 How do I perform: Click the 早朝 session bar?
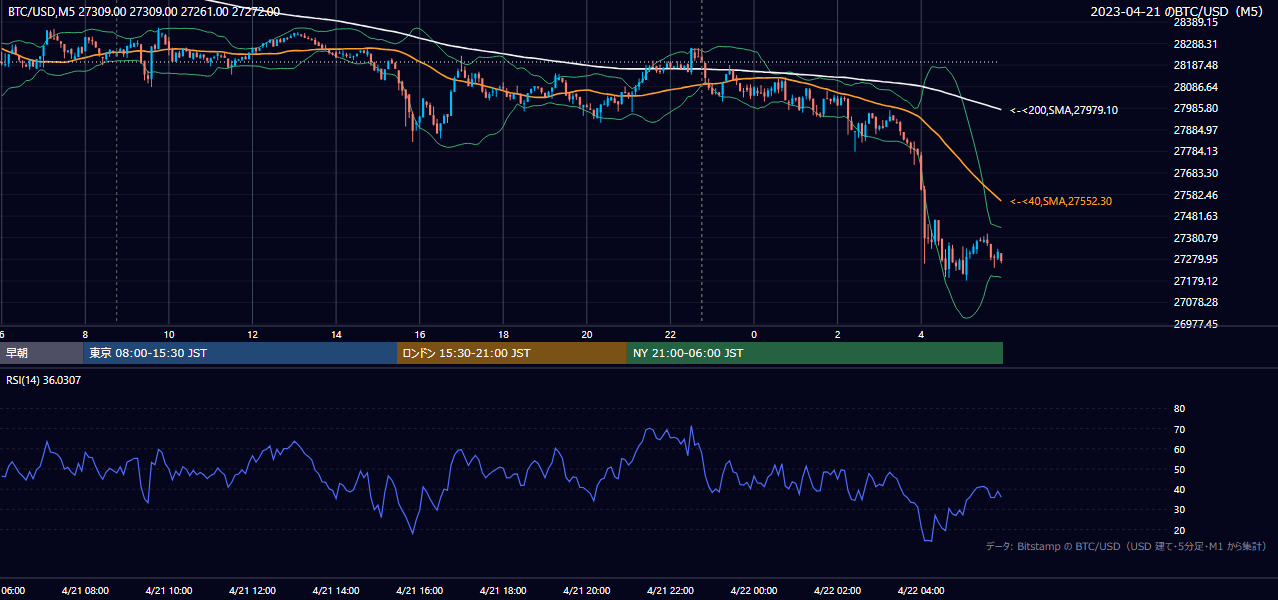[41, 353]
